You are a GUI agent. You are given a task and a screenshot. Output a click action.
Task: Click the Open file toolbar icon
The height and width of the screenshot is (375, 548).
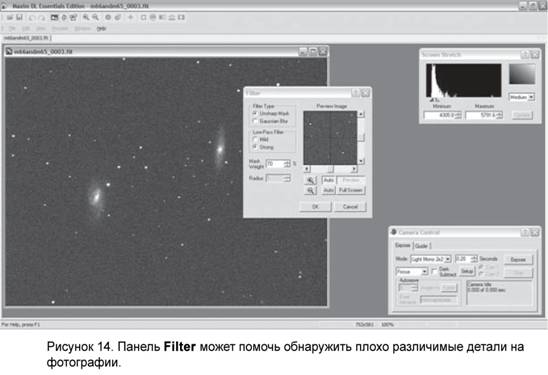click(10, 17)
